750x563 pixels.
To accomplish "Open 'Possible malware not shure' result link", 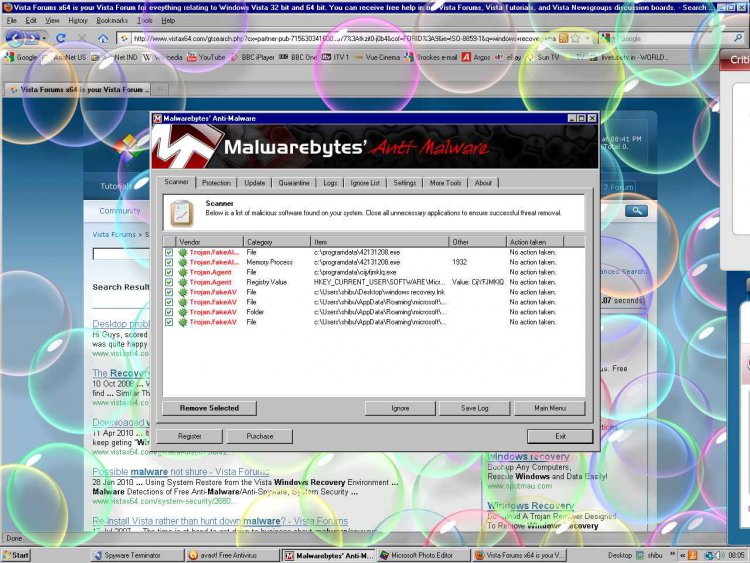I will point(181,472).
